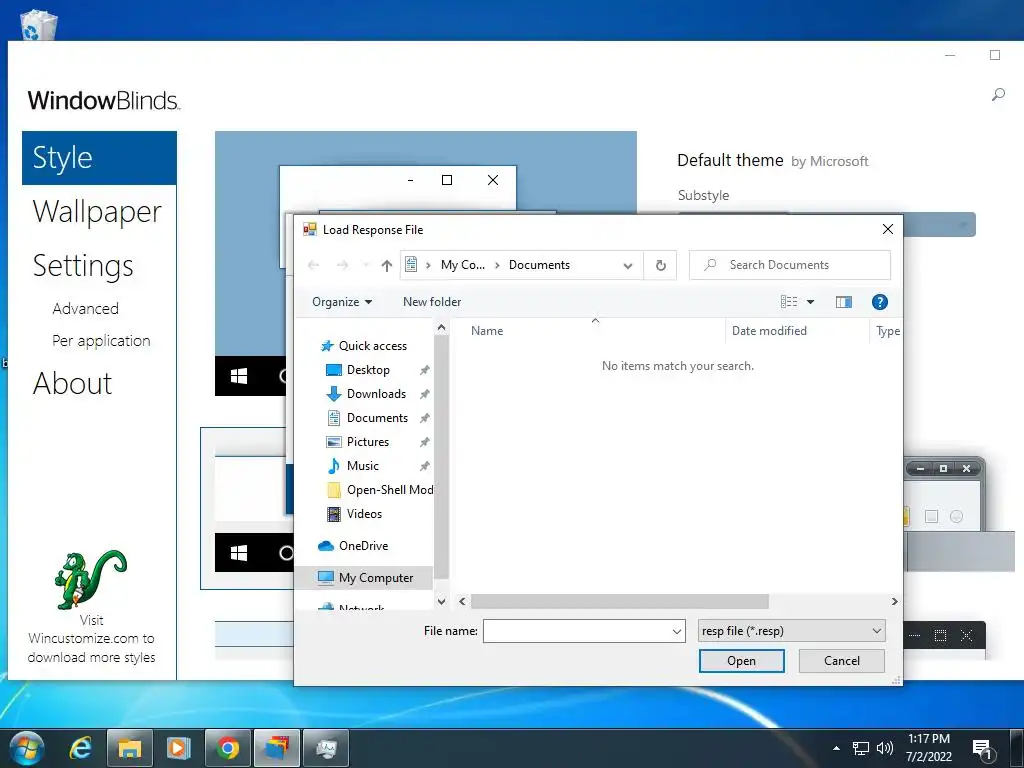Image resolution: width=1024 pixels, height=768 pixels.
Task: Click the Type column header
Action: (887, 331)
